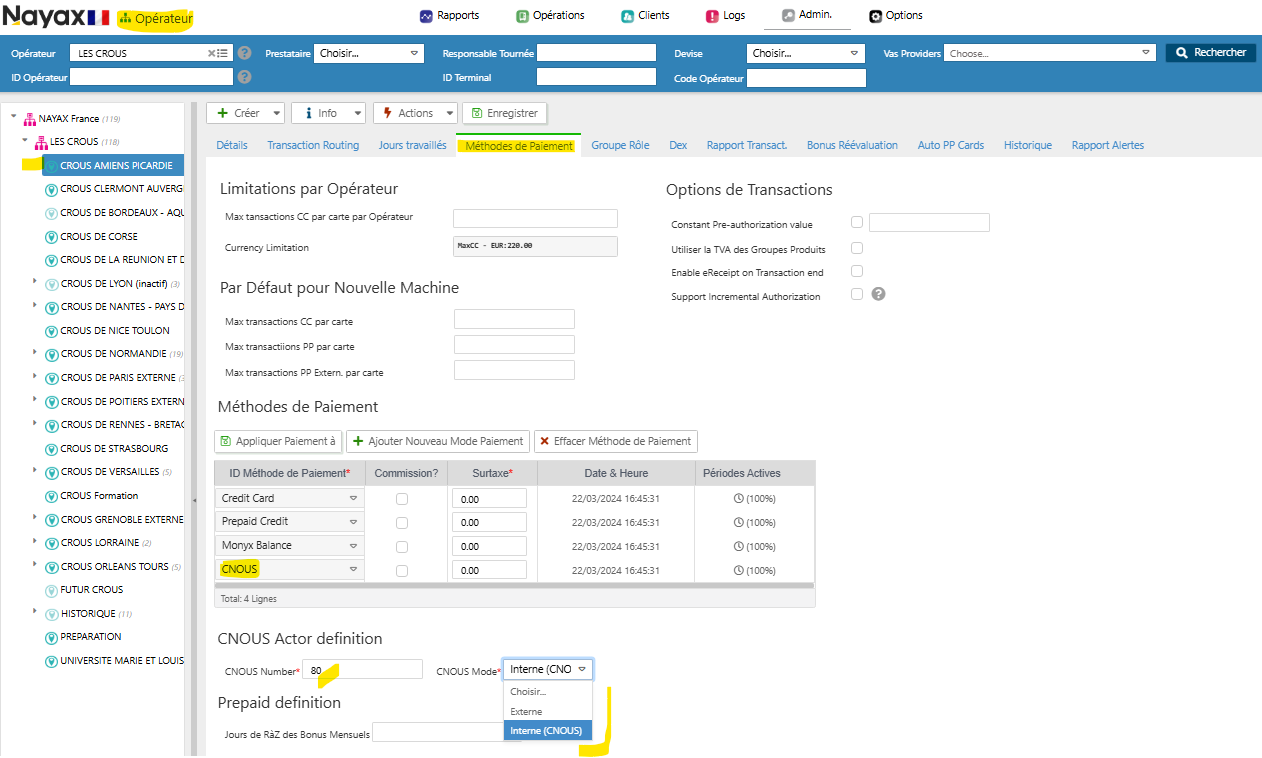Click the help icon beside Opérateur field
Viewport: 1262px width, 758px height.
244,53
